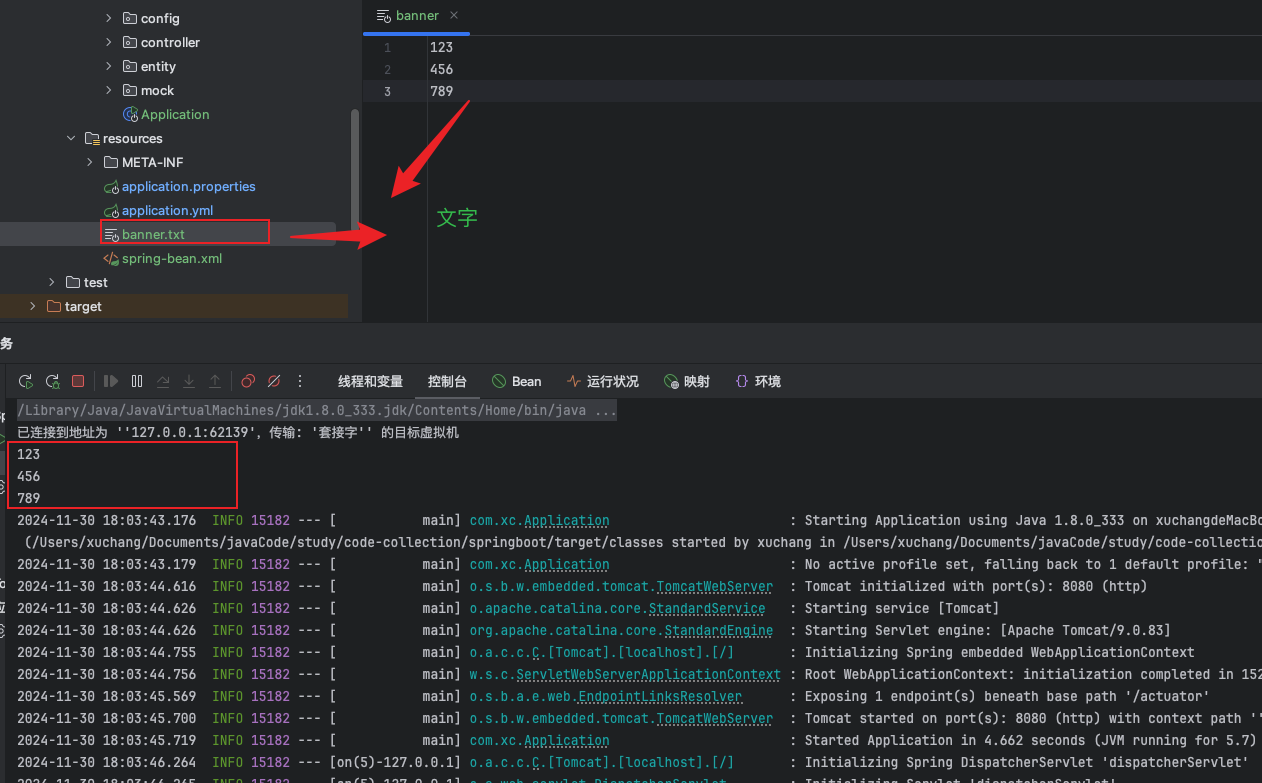Open application.yml file

coord(167,210)
